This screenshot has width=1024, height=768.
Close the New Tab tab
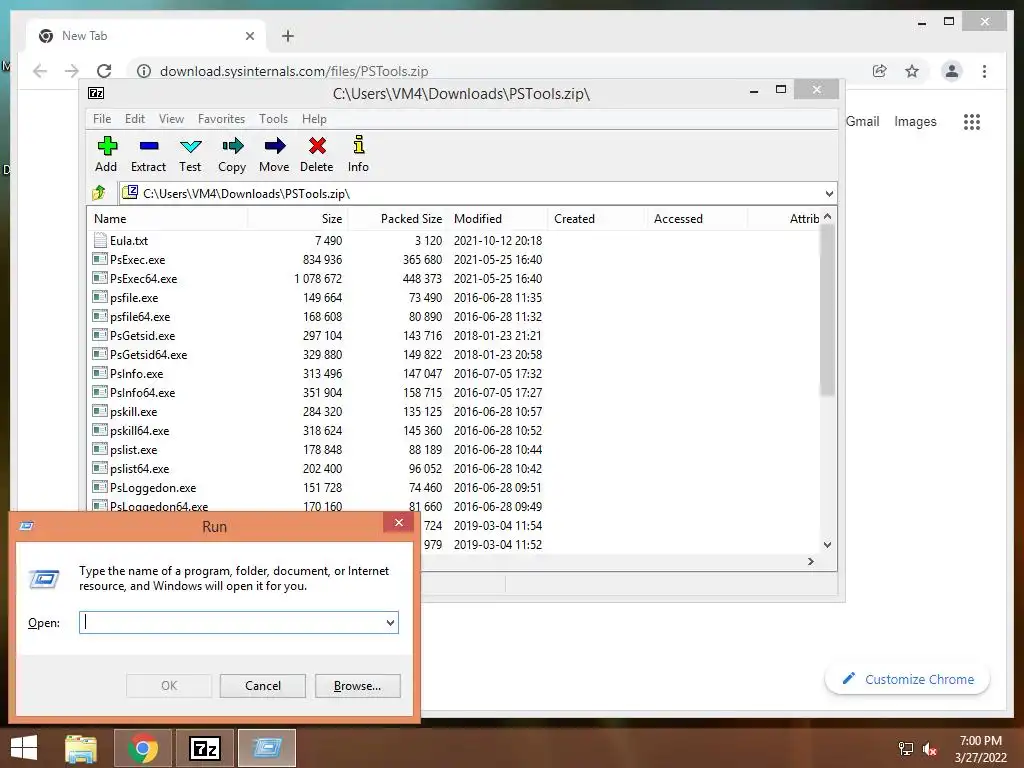point(249,36)
